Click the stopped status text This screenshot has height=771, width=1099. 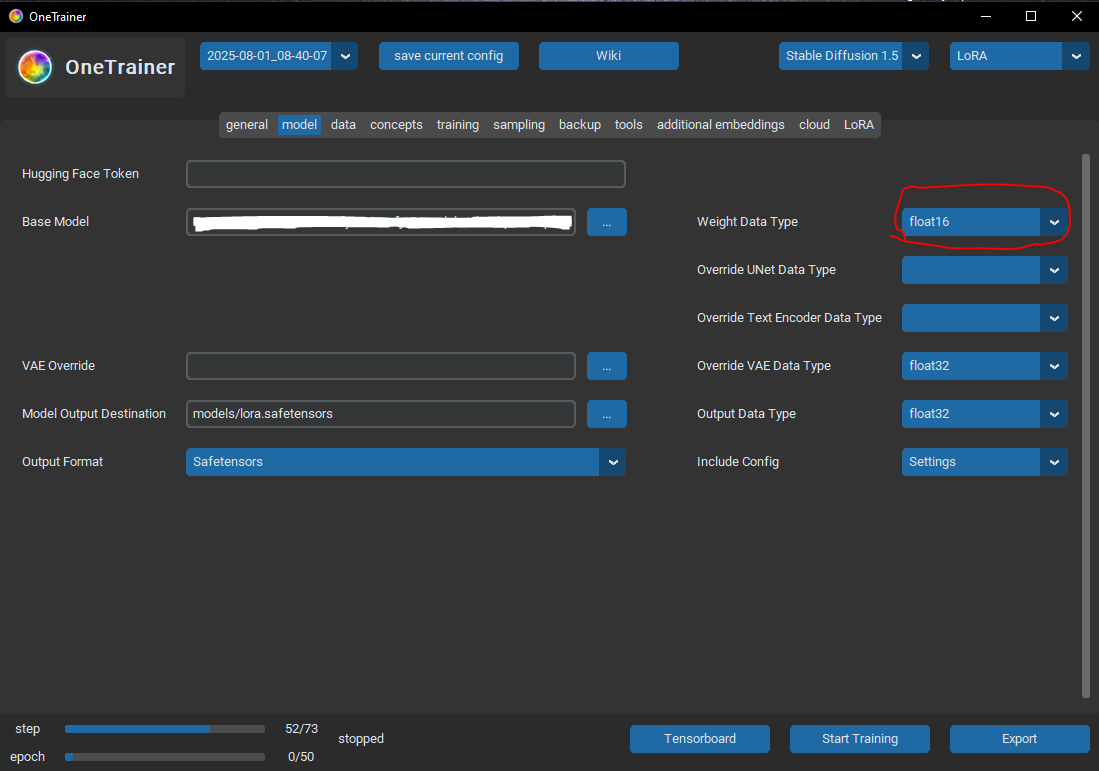361,739
